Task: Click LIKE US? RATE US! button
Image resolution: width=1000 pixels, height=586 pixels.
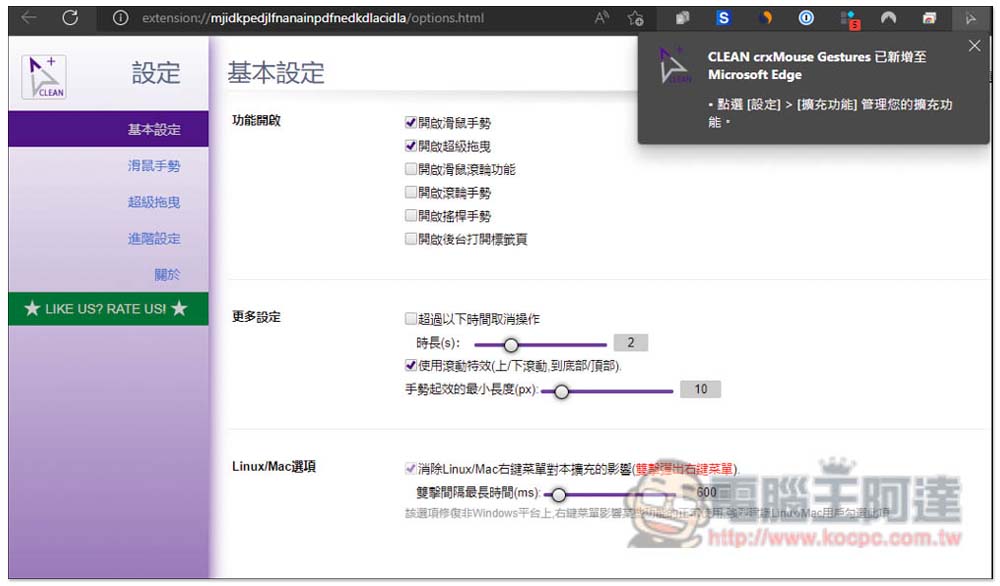Action: (x=108, y=309)
